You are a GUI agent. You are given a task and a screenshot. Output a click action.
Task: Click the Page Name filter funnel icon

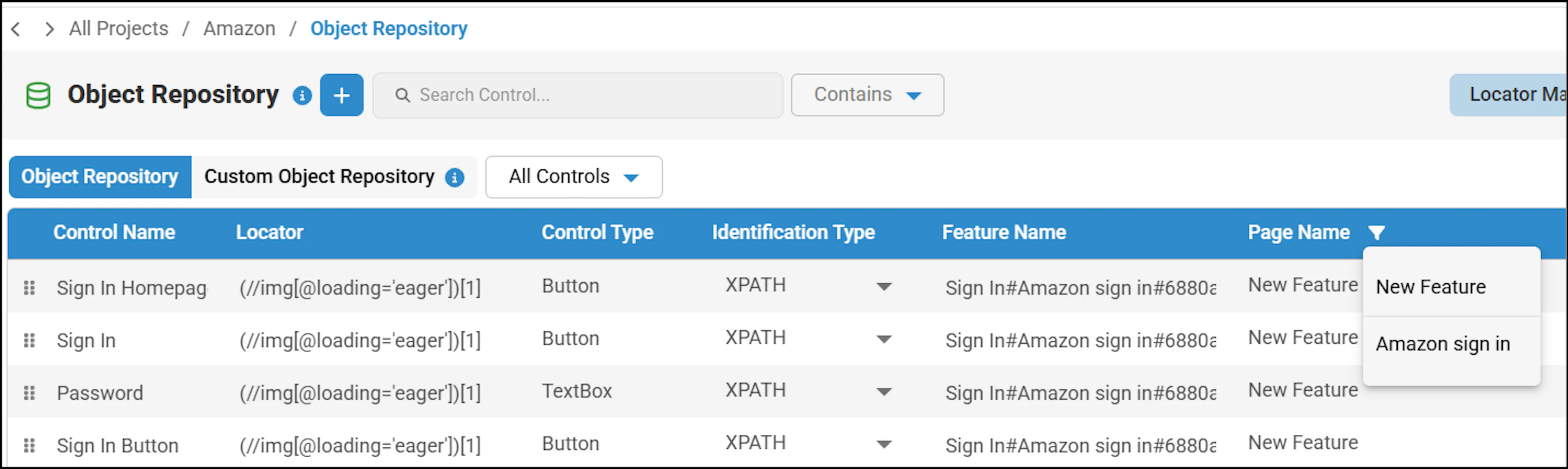pos(1376,232)
